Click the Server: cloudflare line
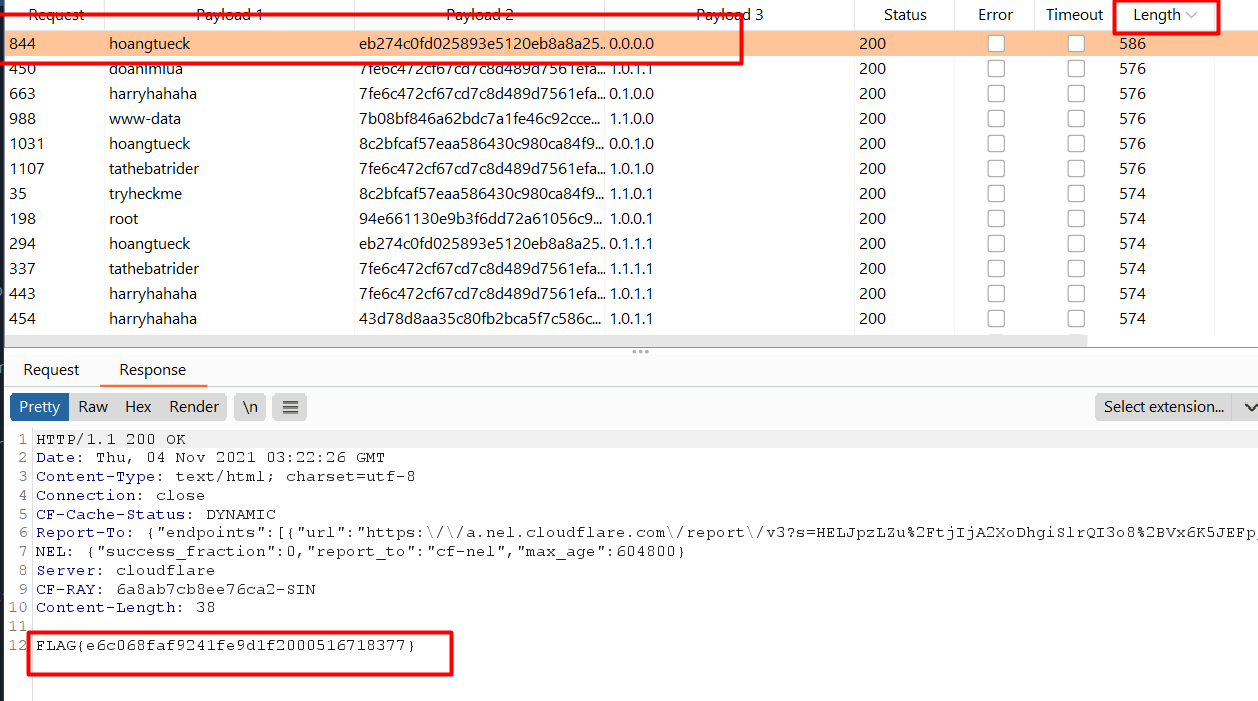 click(125, 570)
